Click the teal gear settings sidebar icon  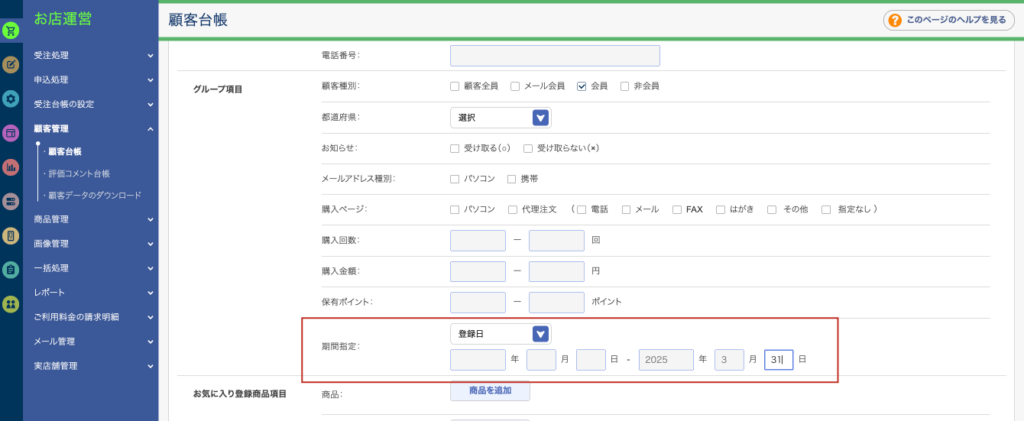(x=11, y=99)
